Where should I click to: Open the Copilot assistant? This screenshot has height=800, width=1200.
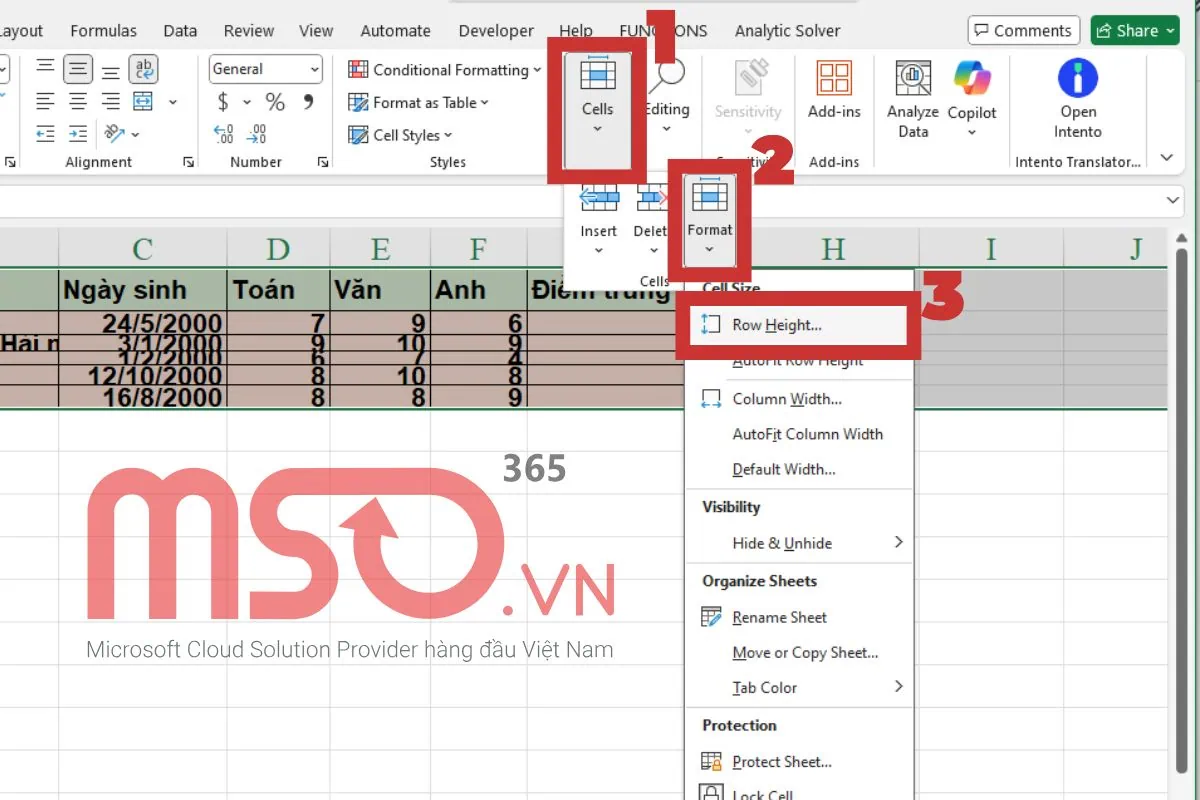(x=971, y=95)
